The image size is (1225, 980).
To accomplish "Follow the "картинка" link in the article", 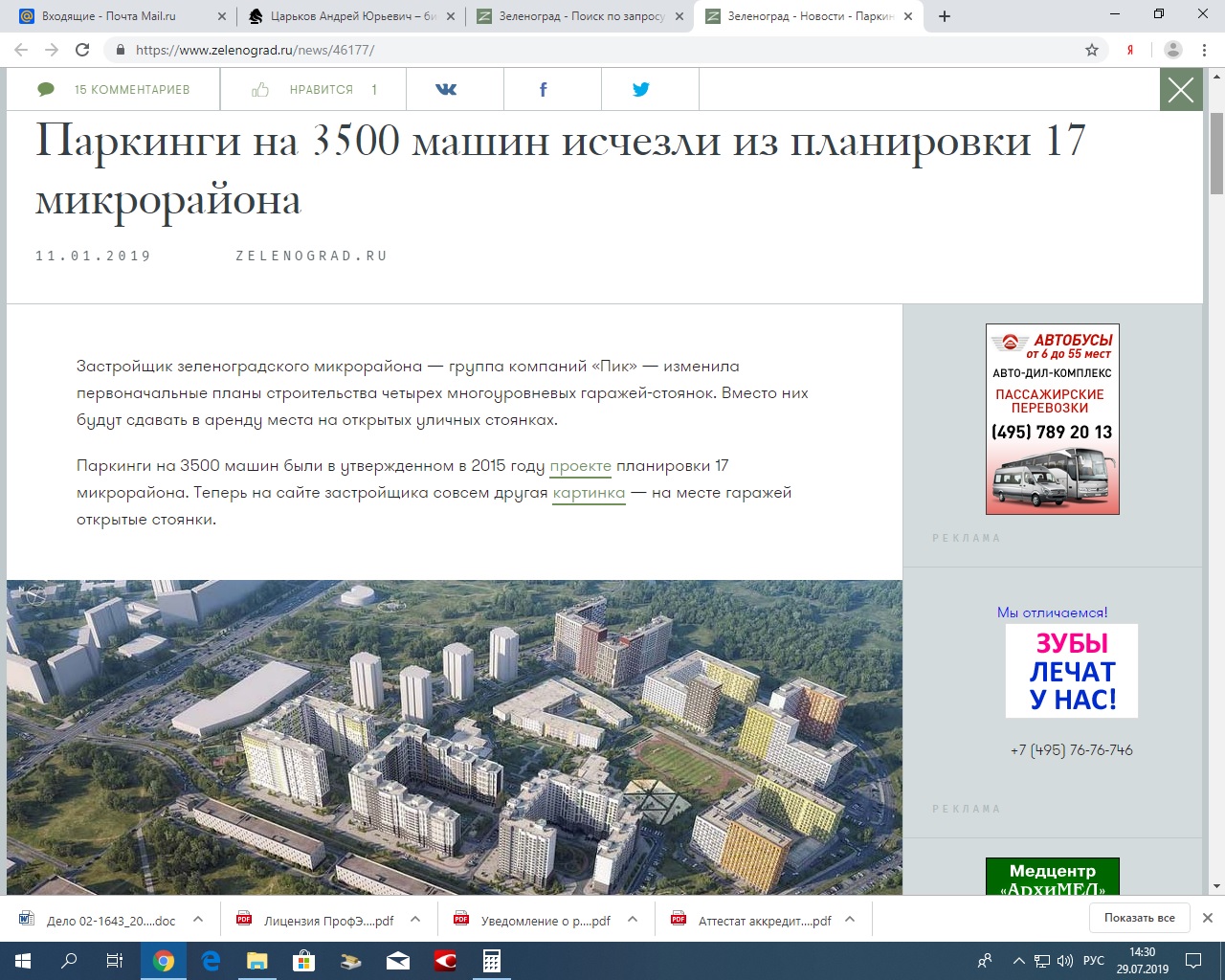I will (x=589, y=493).
